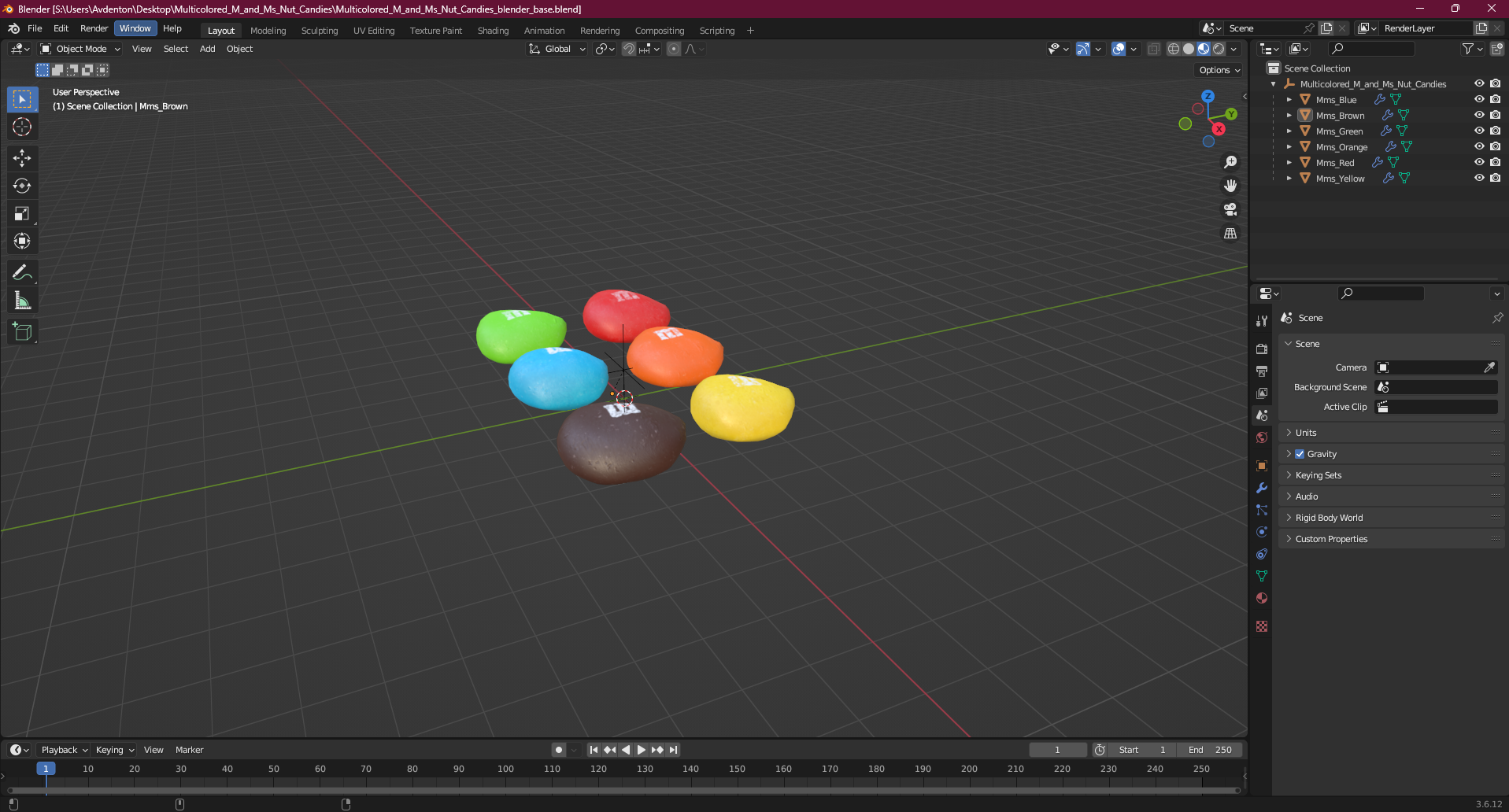The height and width of the screenshot is (812, 1509).
Task: Uncheck the Gravity checkbox
Action: pyautogui.click(x=1300, y=454)
